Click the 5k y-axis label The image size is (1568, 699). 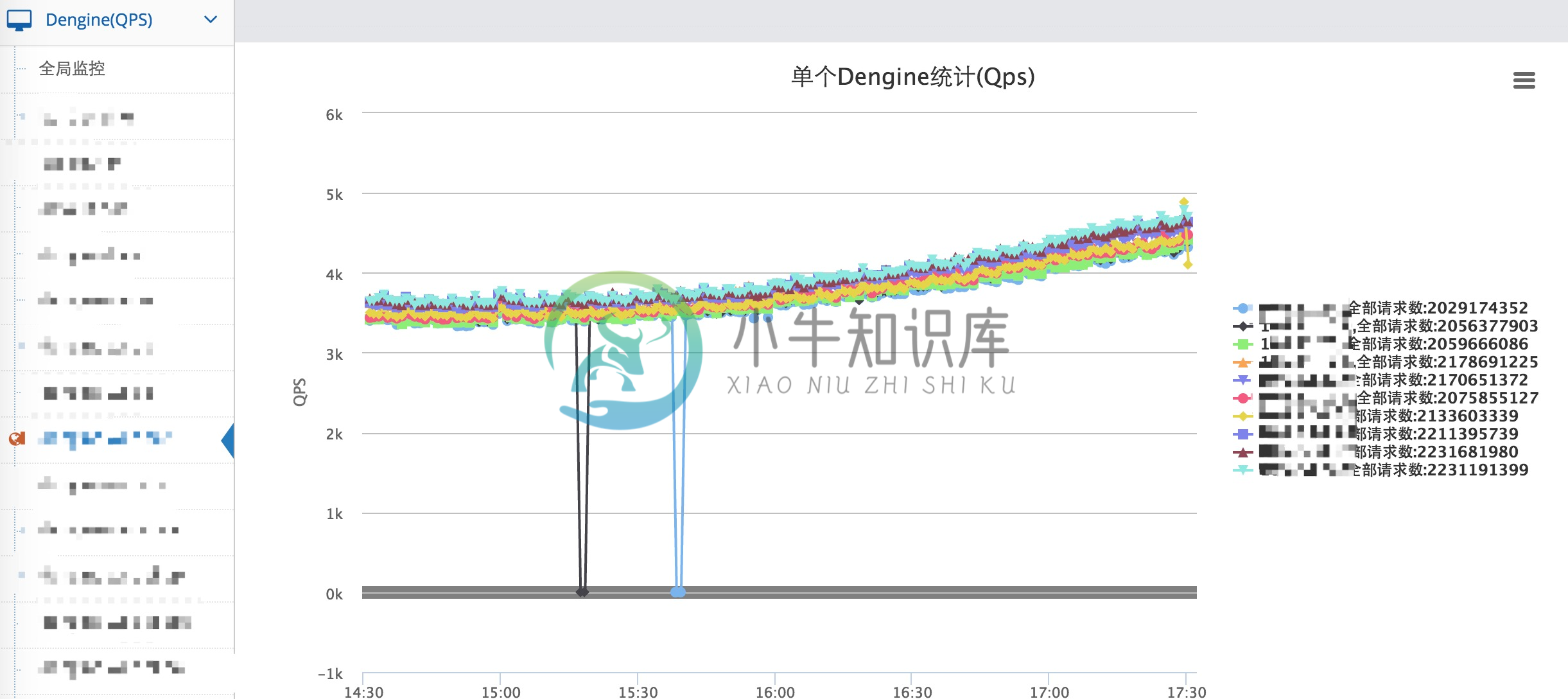click(x=335, y=195)
